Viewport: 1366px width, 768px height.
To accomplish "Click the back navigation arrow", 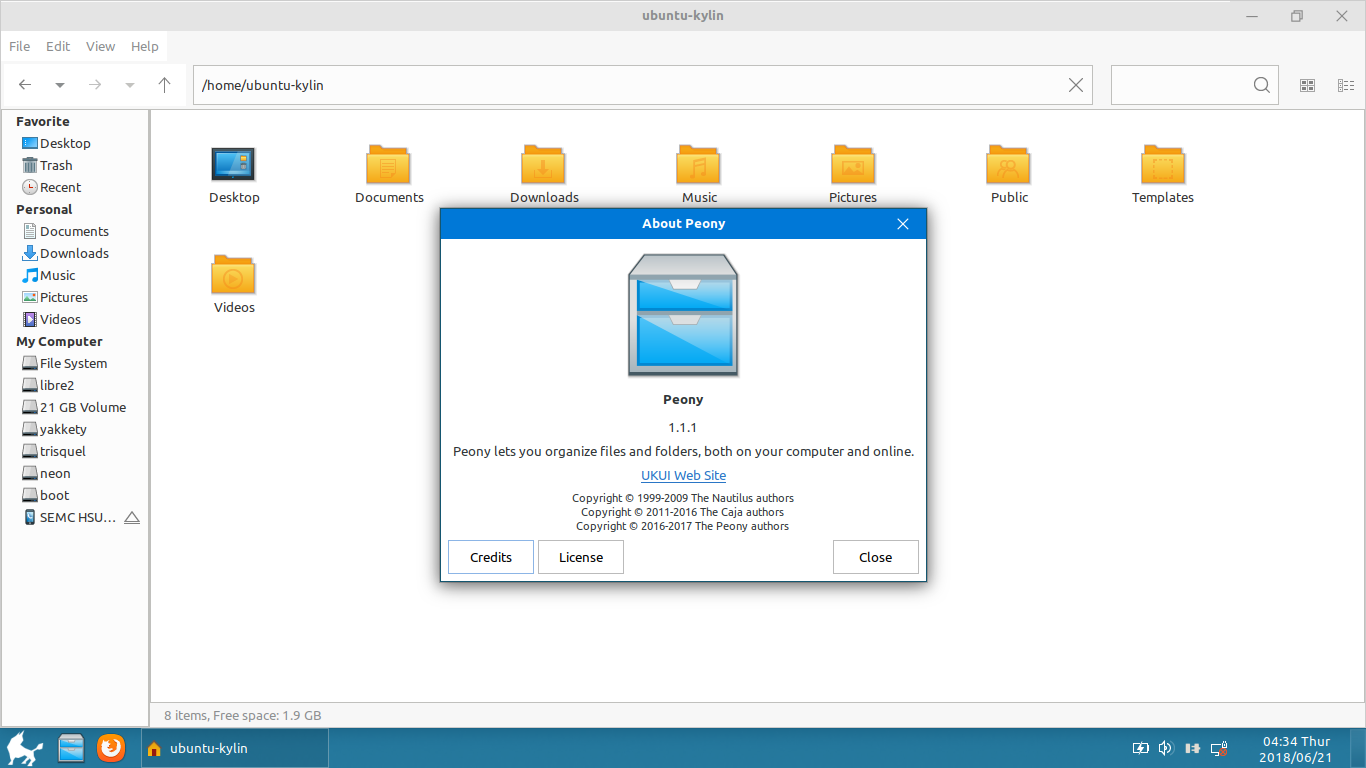I will [x=24, y=85].
